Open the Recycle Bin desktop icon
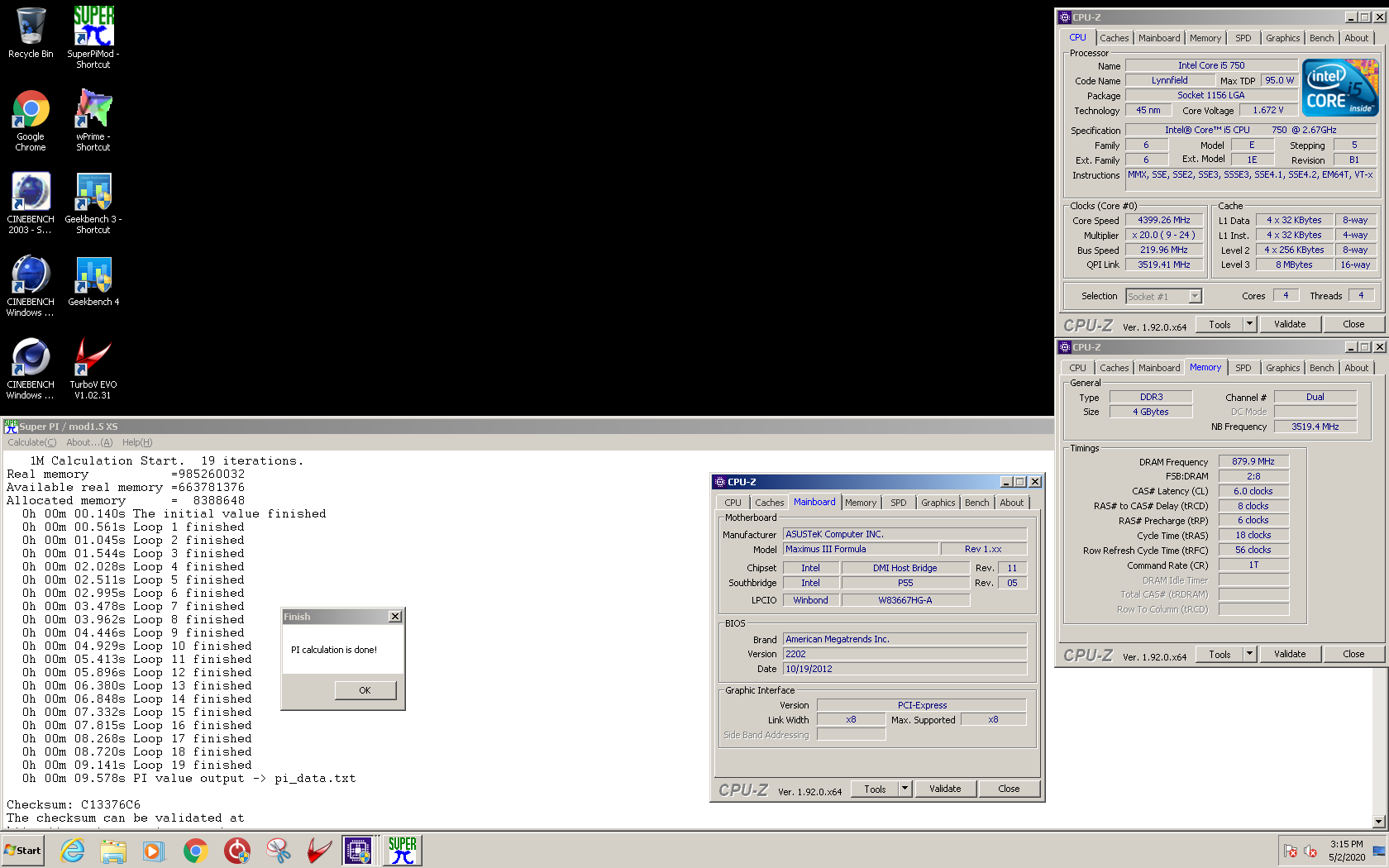The width and height of the screenshot is (1389, 868). point(31,33)
